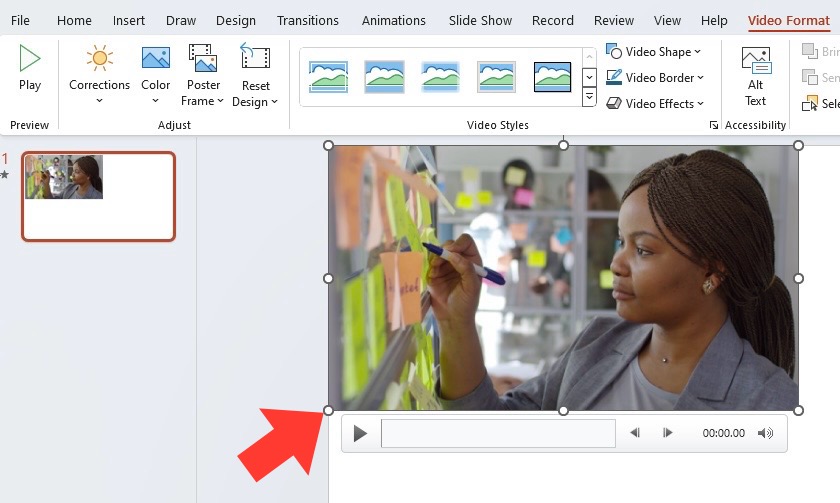Open the Poster Frame options
Screen dimensions: 840x503
pos(202,76)
